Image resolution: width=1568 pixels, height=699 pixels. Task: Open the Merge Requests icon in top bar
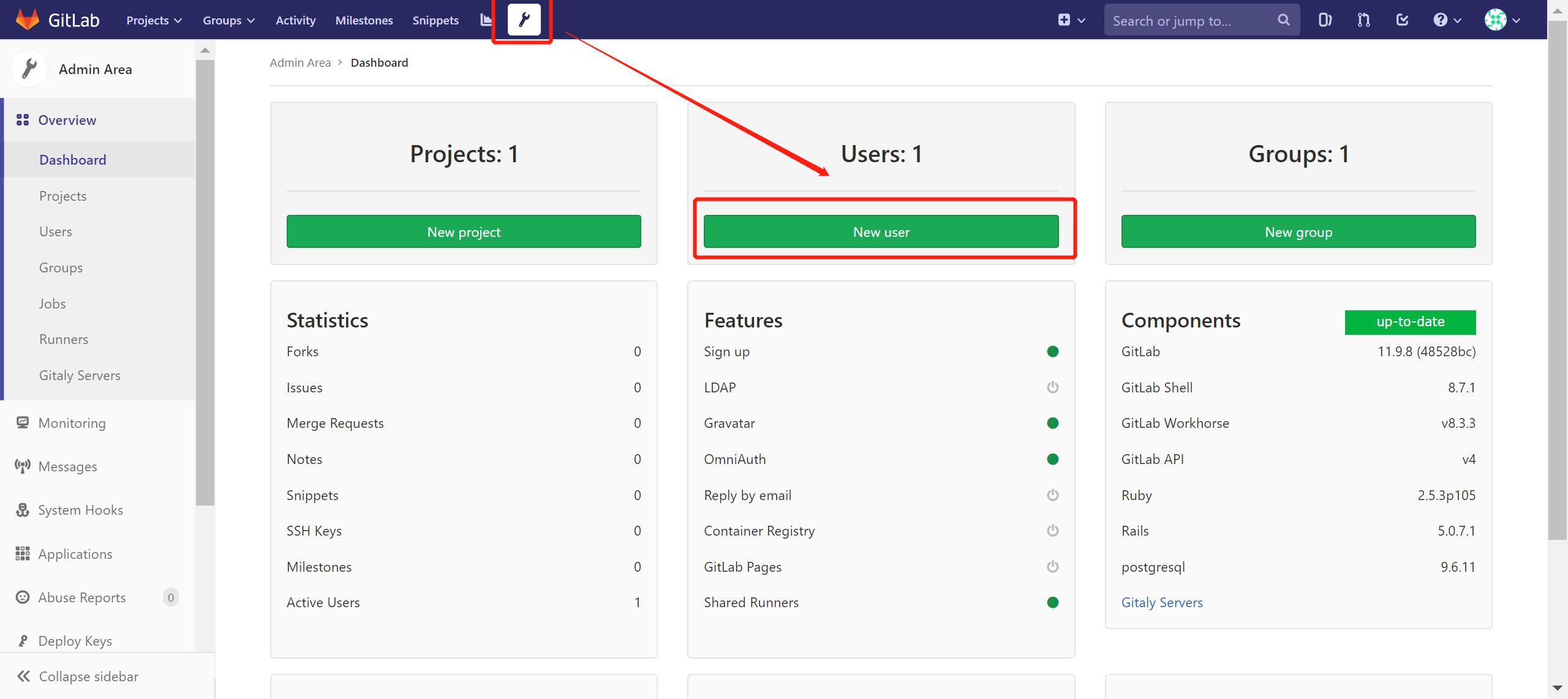[1363, 20]
